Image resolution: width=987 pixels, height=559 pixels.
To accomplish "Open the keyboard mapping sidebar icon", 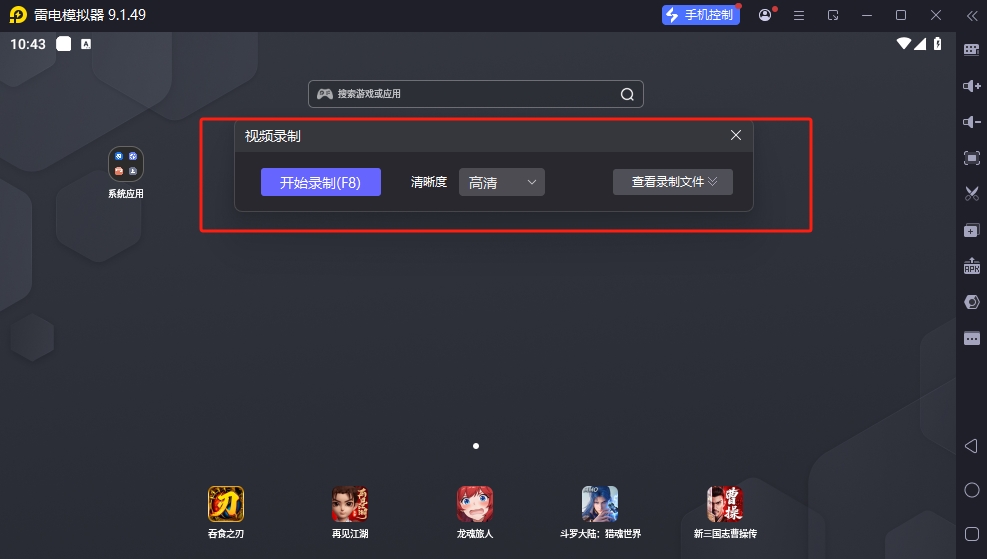I will pyautogui.click(x=972, y=49).
